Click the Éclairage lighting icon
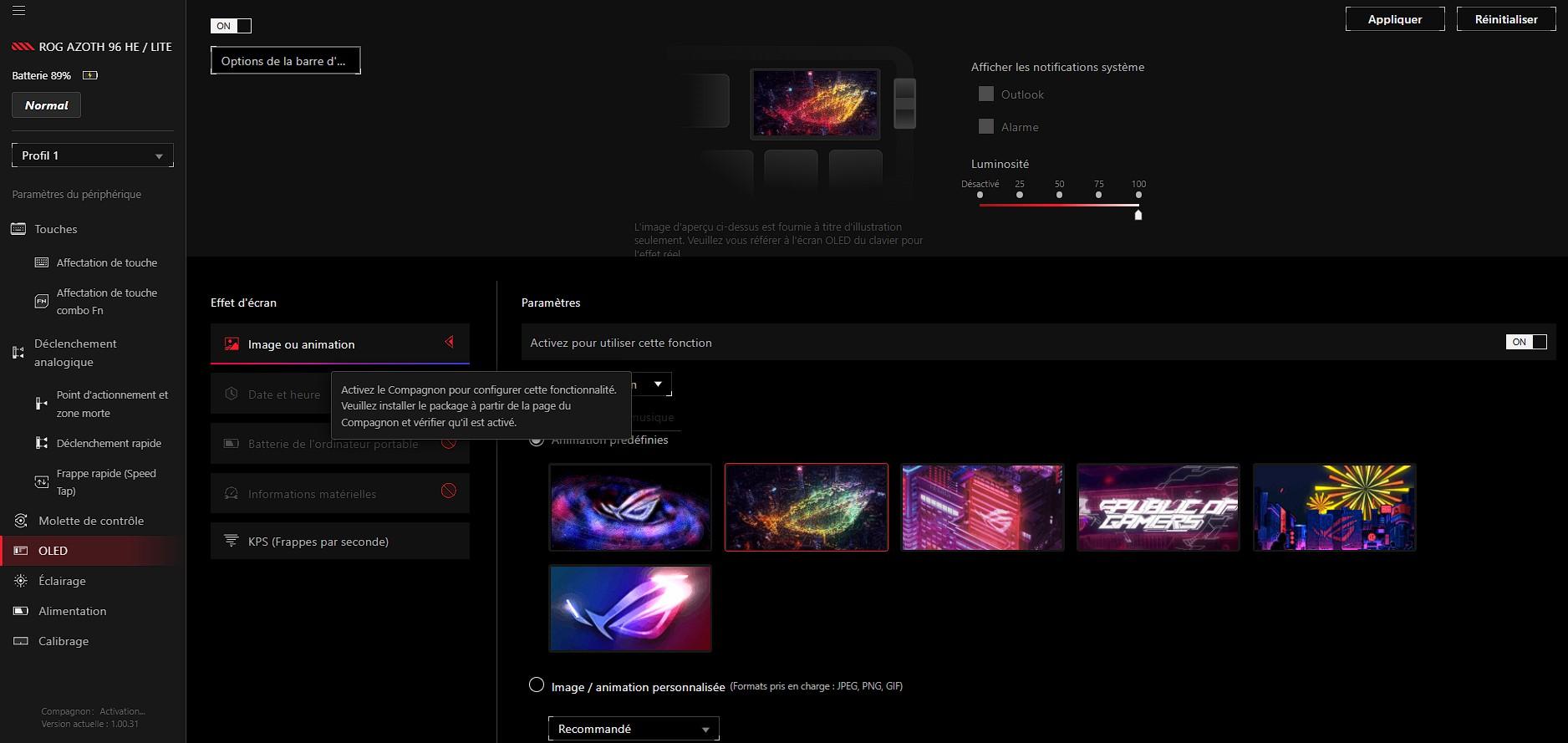 pos(21,581)
